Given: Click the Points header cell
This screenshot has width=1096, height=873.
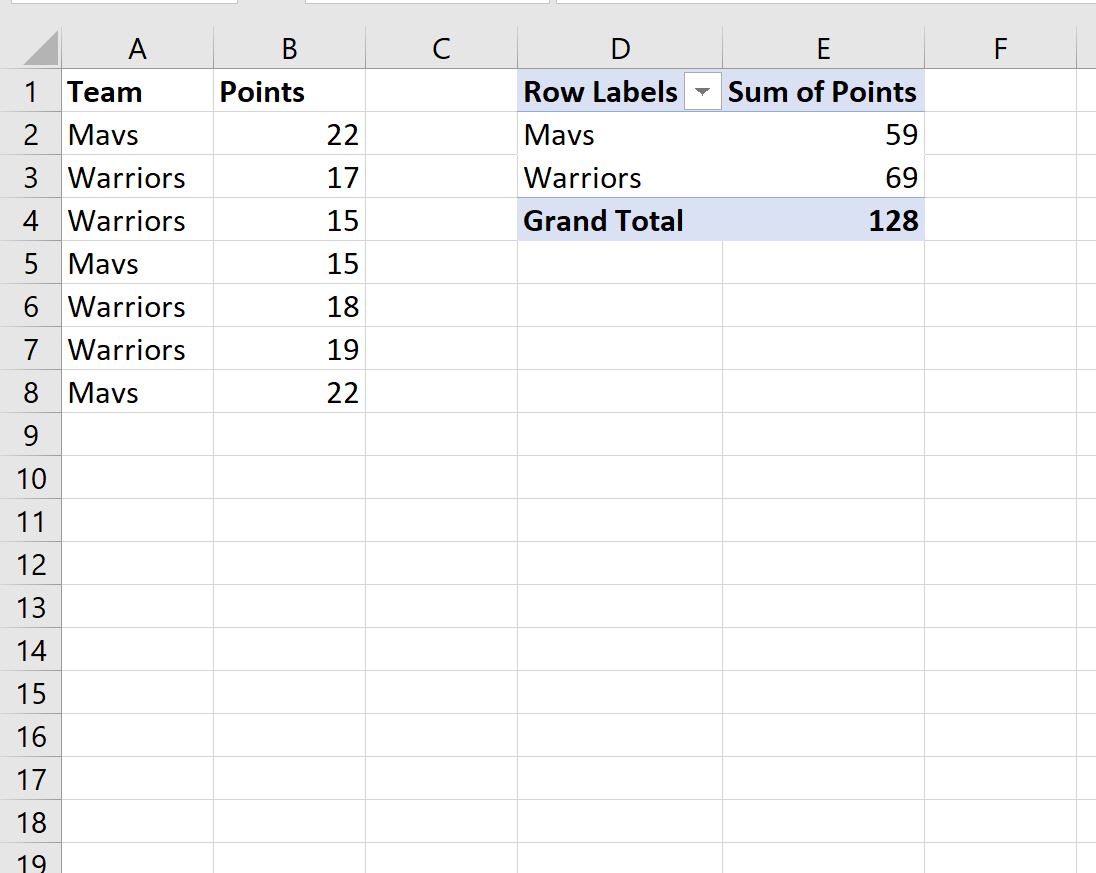Looking at the screenshot, I should click(289, 91).
